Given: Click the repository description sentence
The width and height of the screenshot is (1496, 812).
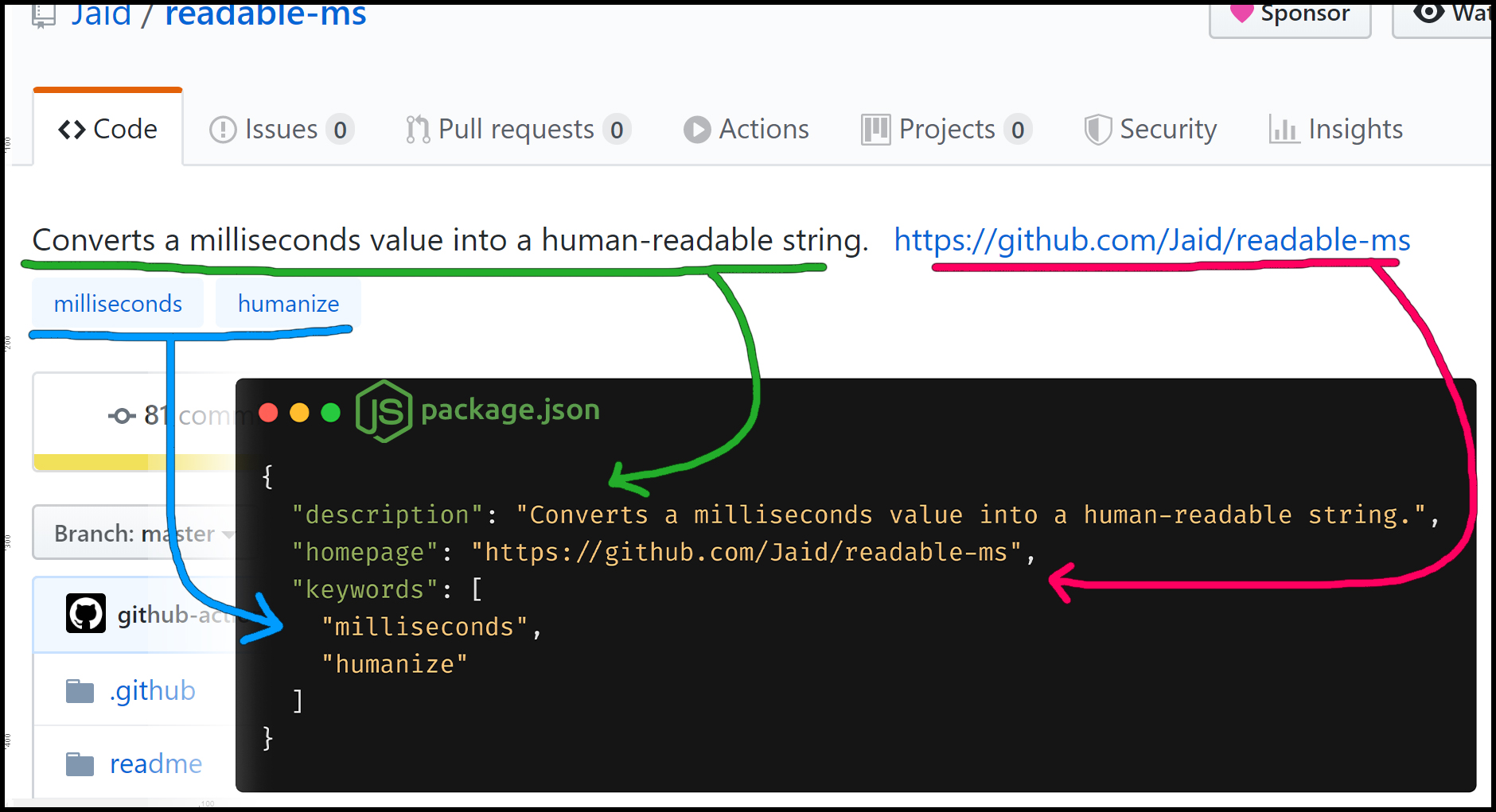Looking at the screenshot, I should tap(450, 240).
